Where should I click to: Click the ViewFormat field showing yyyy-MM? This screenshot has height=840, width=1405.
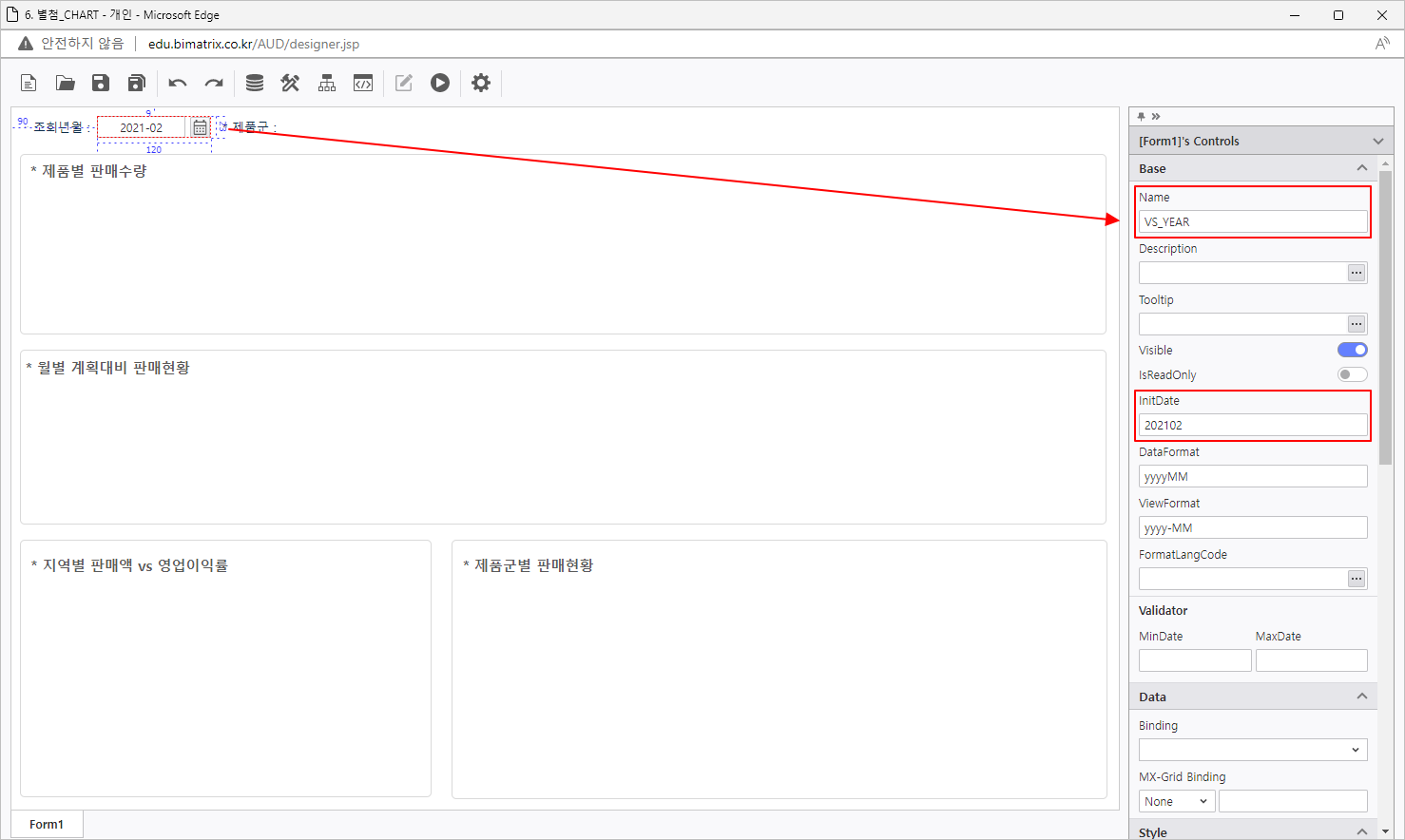1253,527
